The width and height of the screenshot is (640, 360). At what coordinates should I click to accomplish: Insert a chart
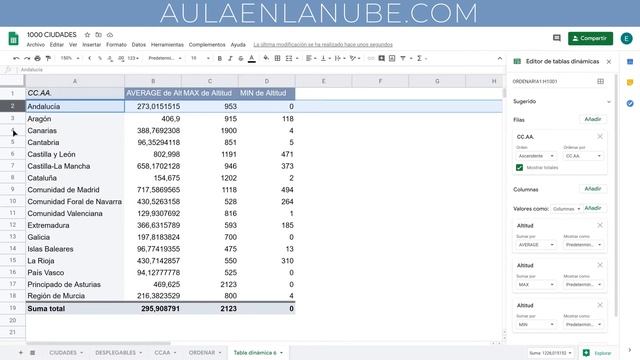point(392,58)
